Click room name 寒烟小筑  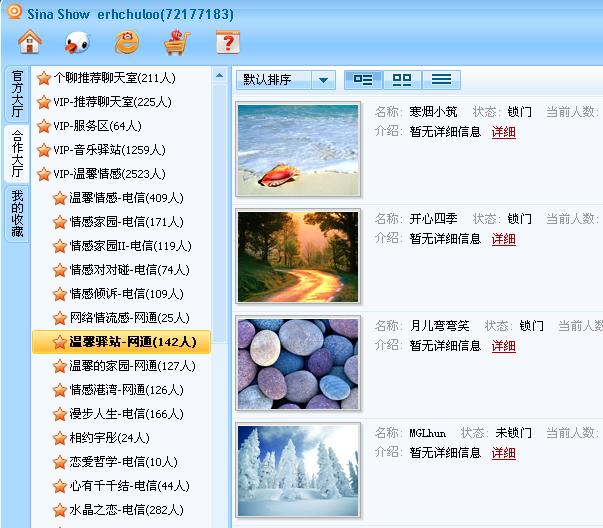click(x=433, y=112)
